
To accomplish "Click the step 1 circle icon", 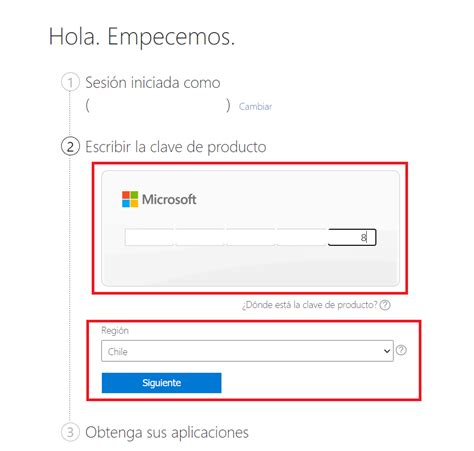I will pyautogui.click(x=70, y=82).
